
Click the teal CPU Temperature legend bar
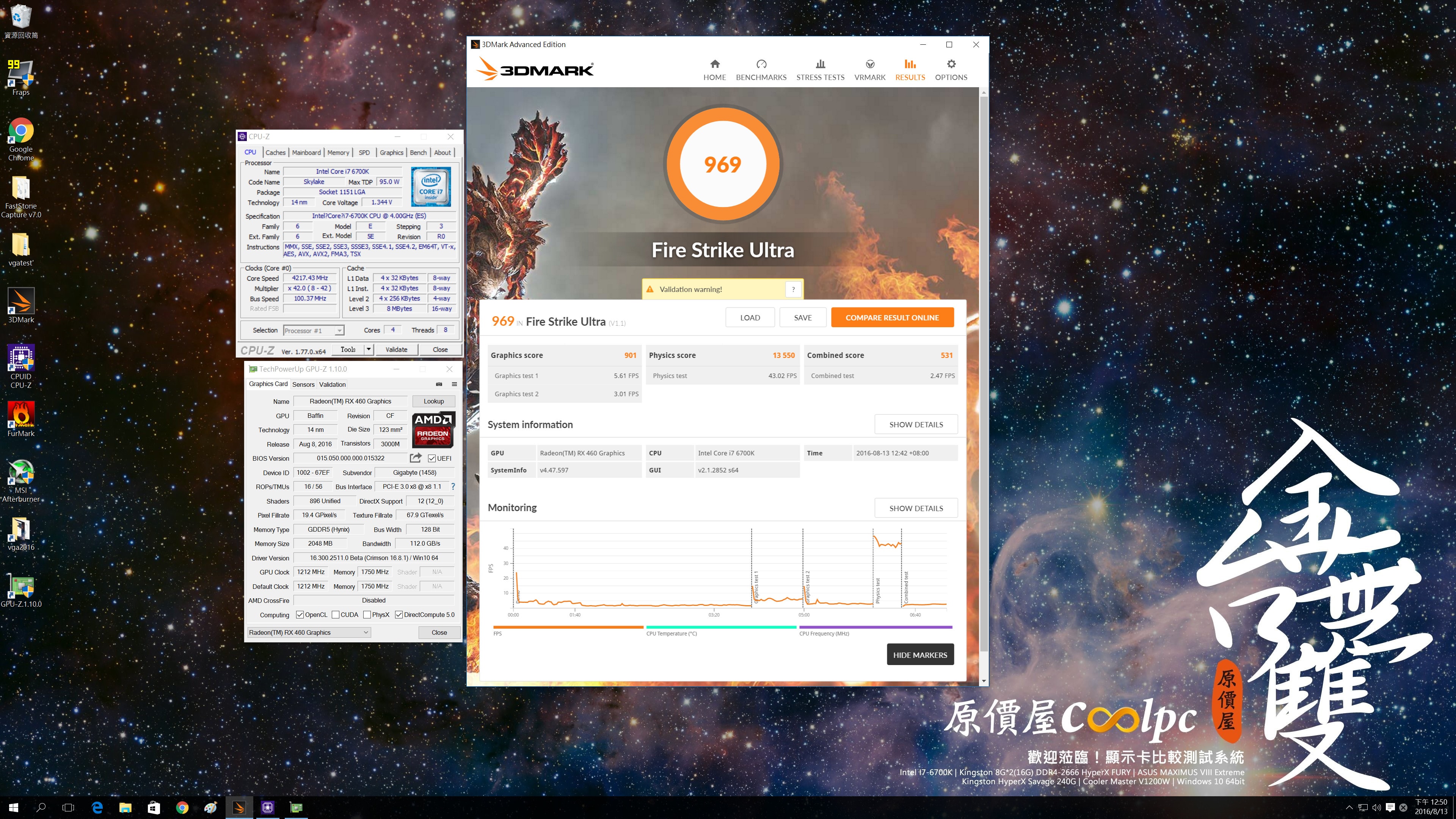pos(721,627)
